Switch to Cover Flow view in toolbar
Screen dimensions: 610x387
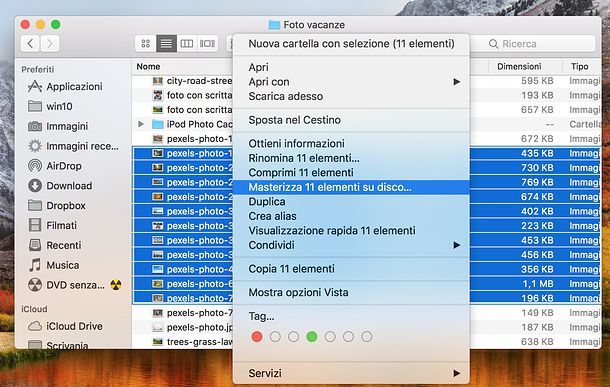[x=207, y=44]
